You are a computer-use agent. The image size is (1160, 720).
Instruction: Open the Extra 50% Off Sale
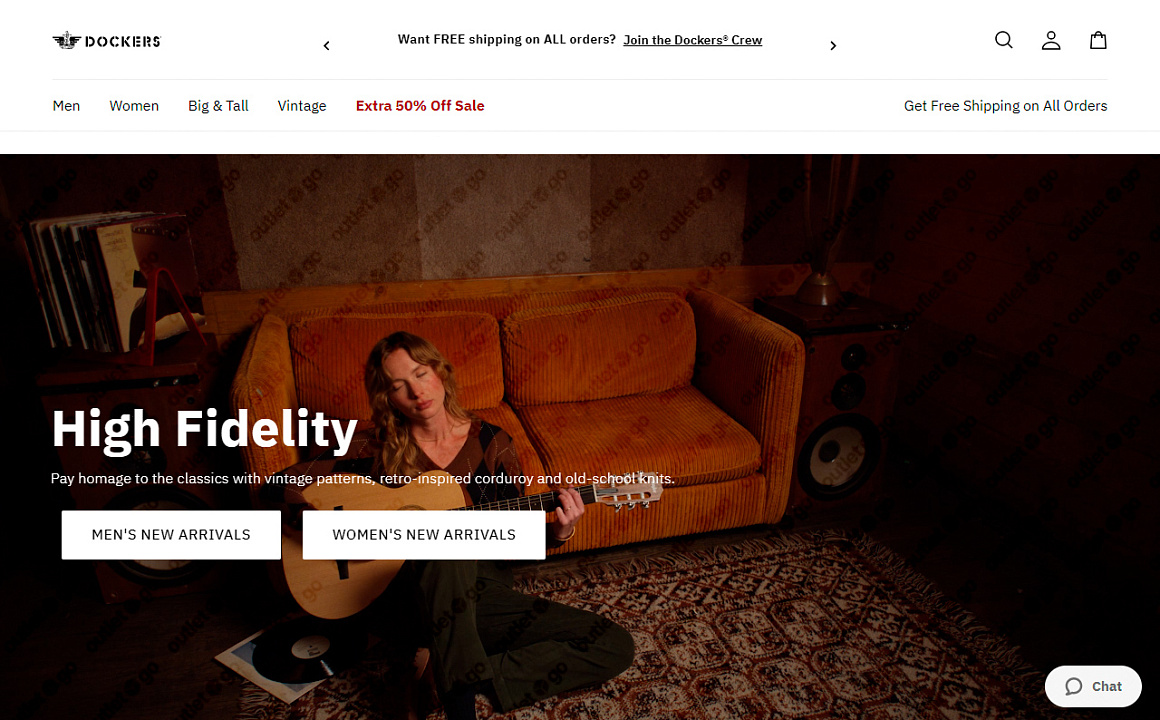(420, 106)
